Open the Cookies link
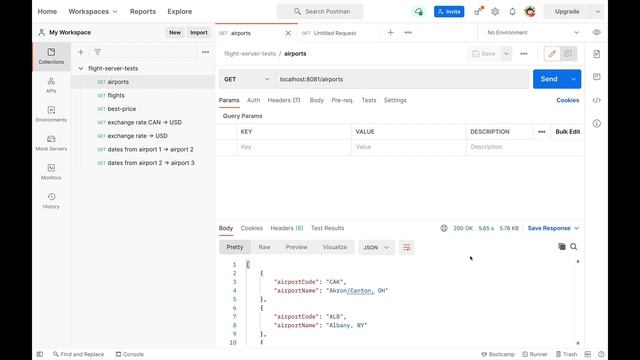The width and height of the screenshot is (640, 360). tap(567, 100)
